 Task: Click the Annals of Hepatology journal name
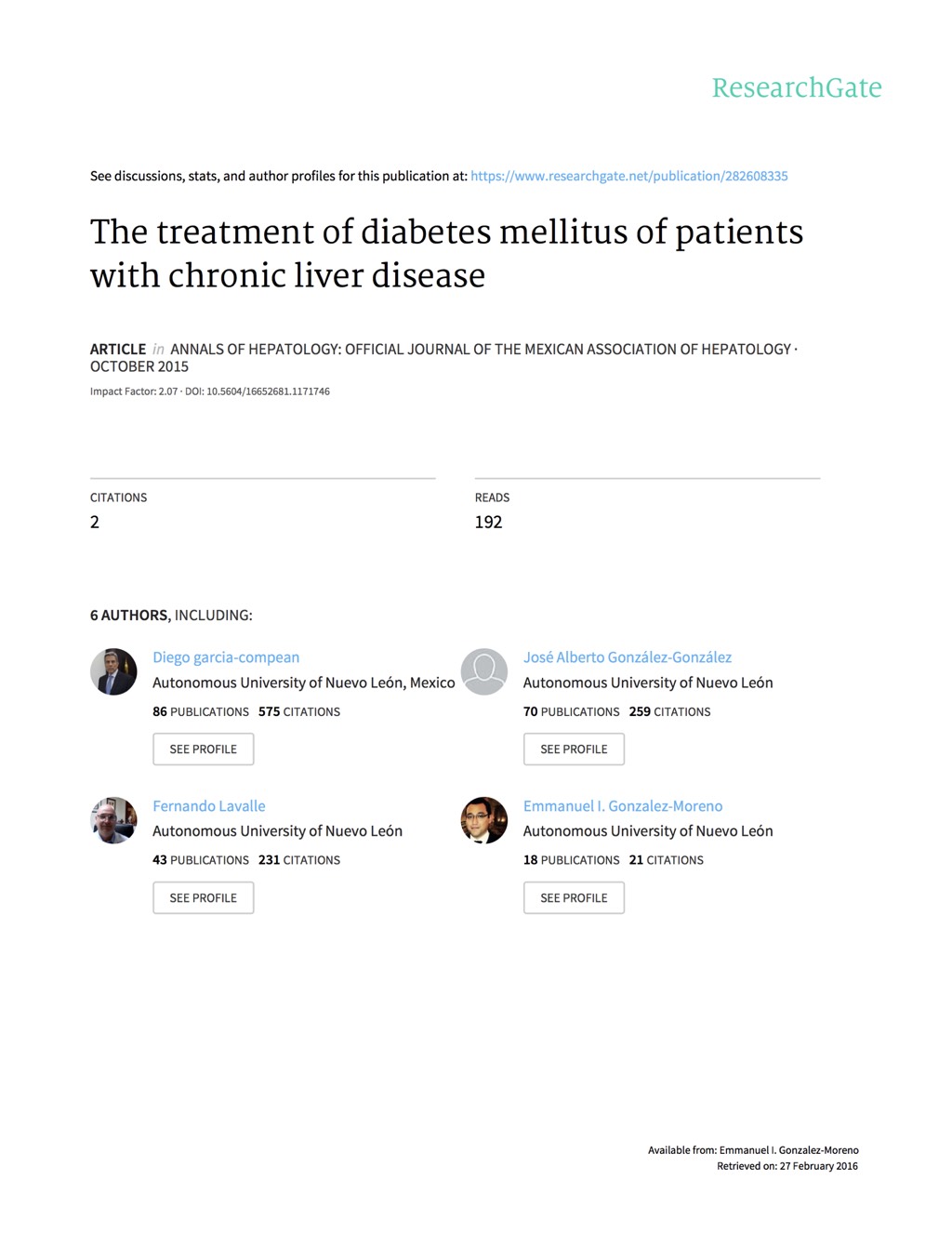(x=481, y=350)
